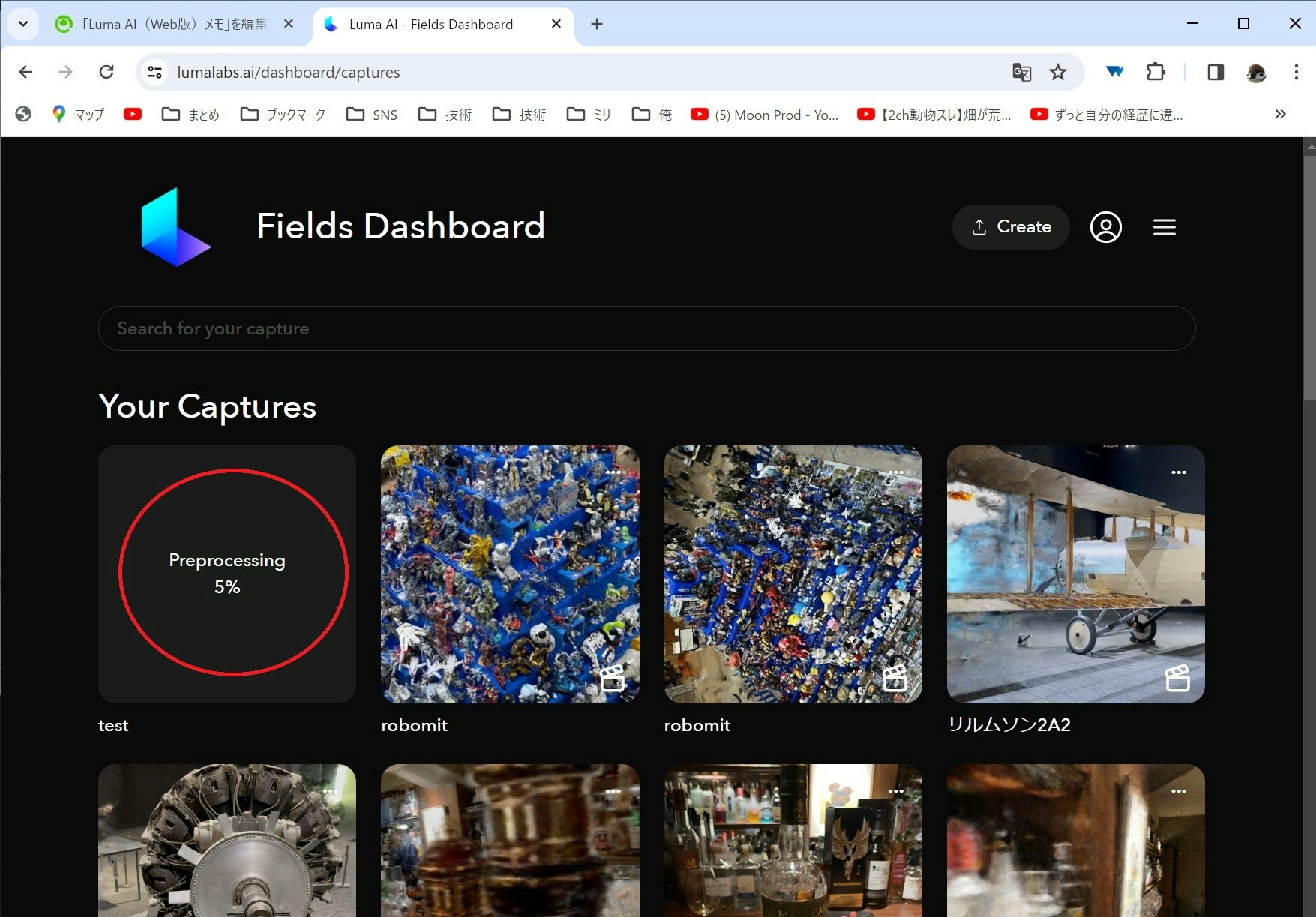Open the second robomit capture thumbnail
Screen dimensions: 1316x917
tap(793, 574)
